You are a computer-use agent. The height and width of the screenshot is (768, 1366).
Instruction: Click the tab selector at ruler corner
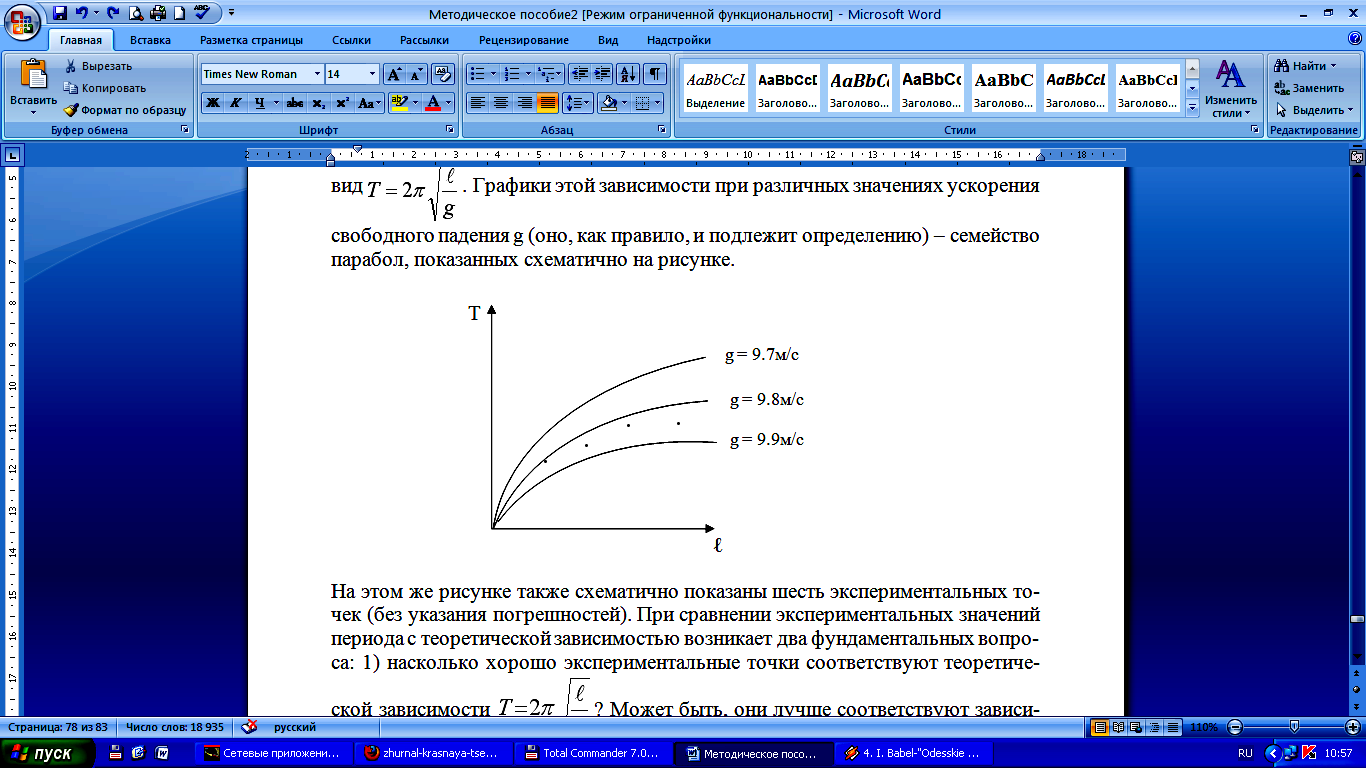point(13,155)
